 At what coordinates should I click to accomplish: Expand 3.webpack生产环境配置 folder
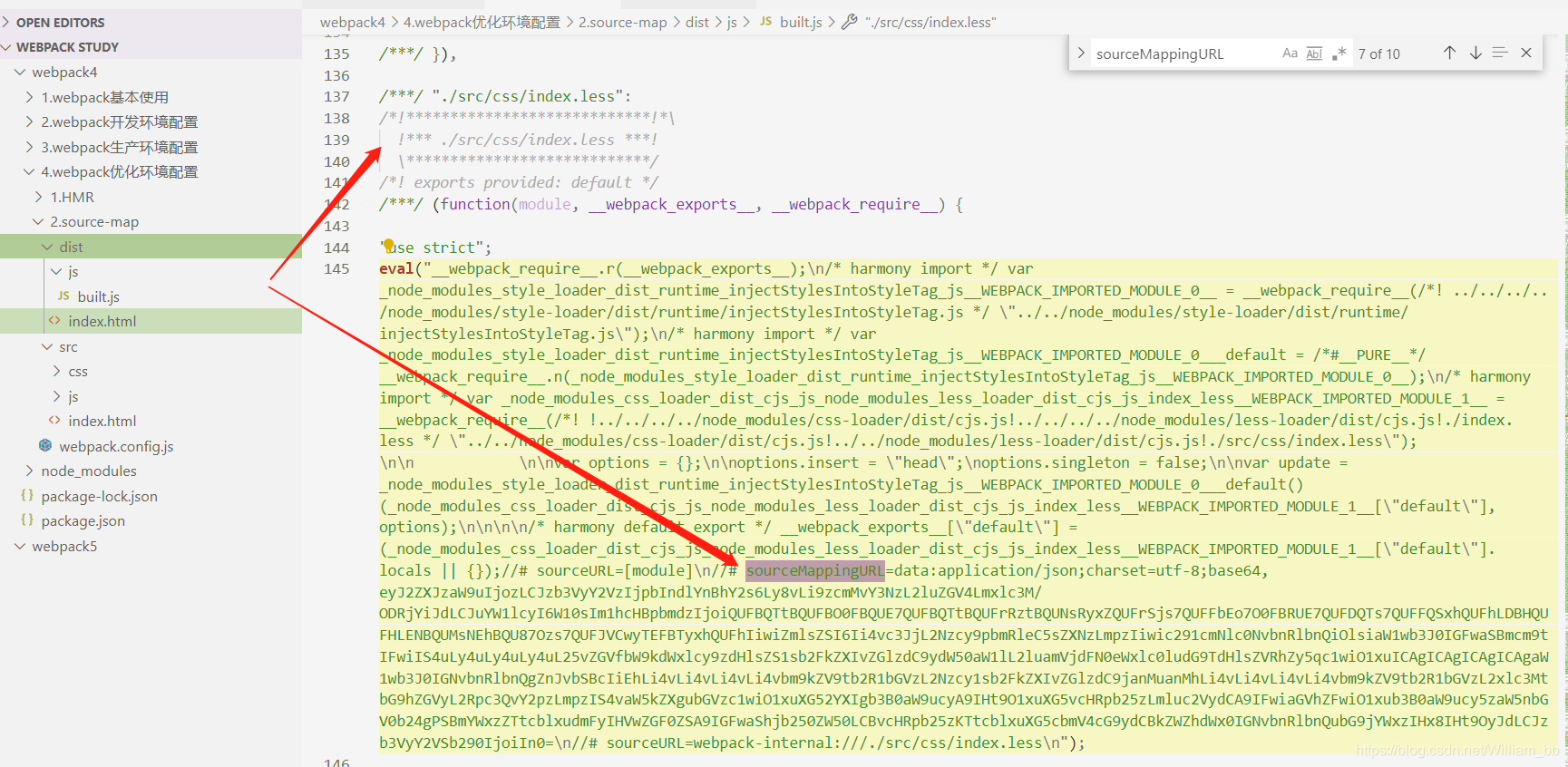[x=29, y=147]
